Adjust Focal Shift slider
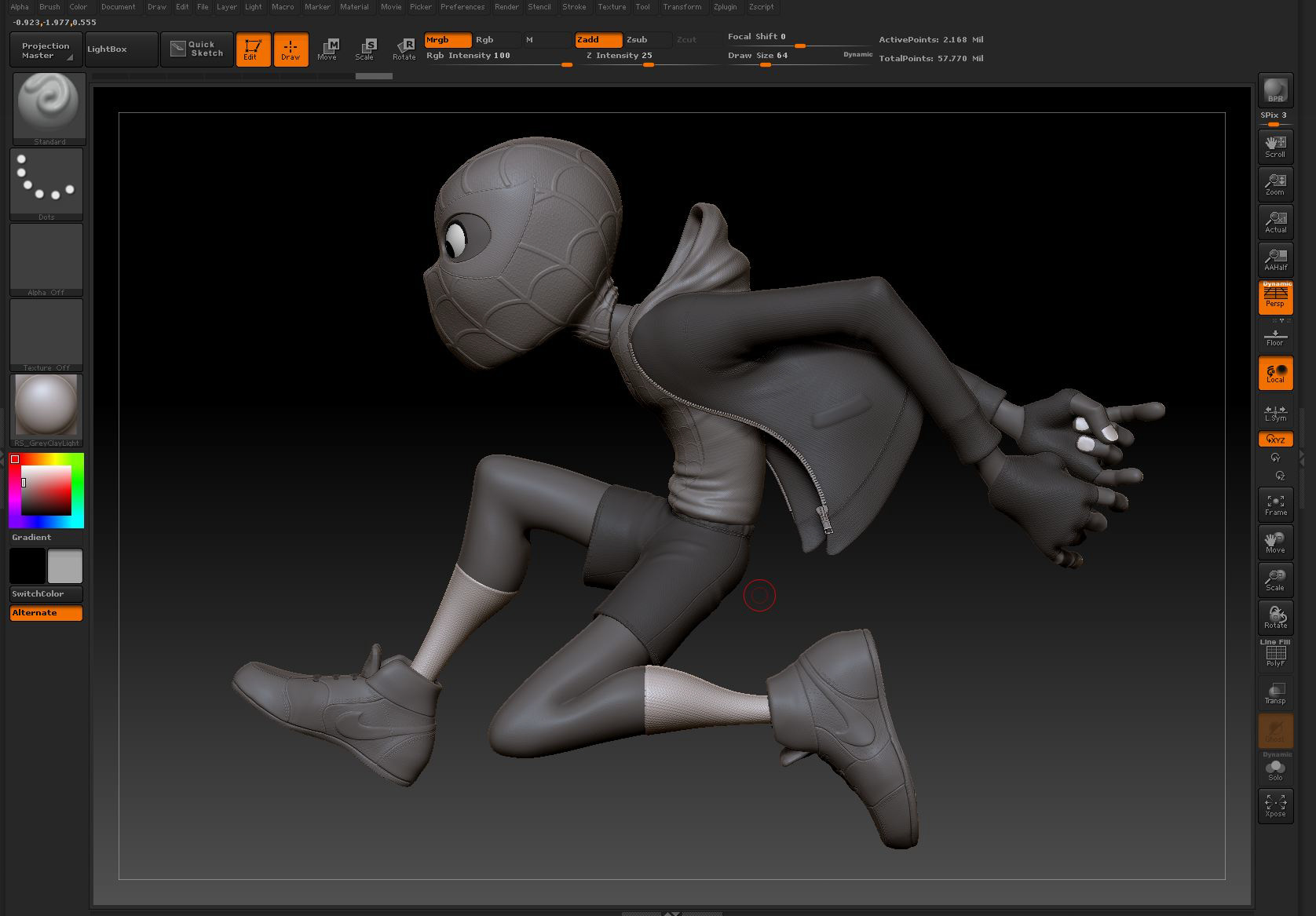This screenshot has width=1316, height=916. (799, 38)
